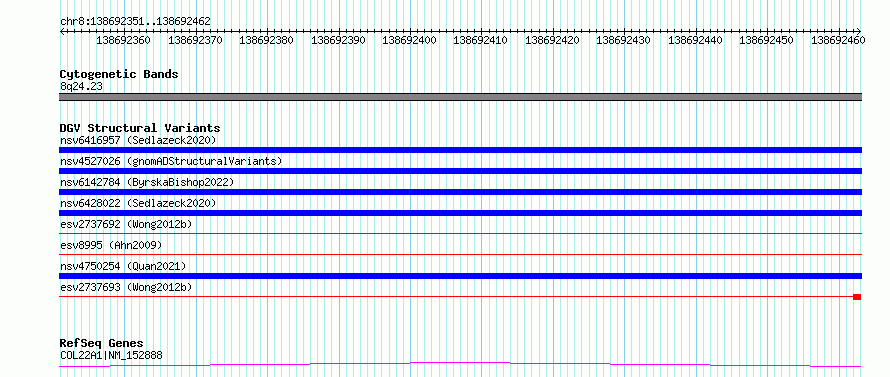
Task: Click the red end block of esv2737693
Action: (x=857, y=297)
